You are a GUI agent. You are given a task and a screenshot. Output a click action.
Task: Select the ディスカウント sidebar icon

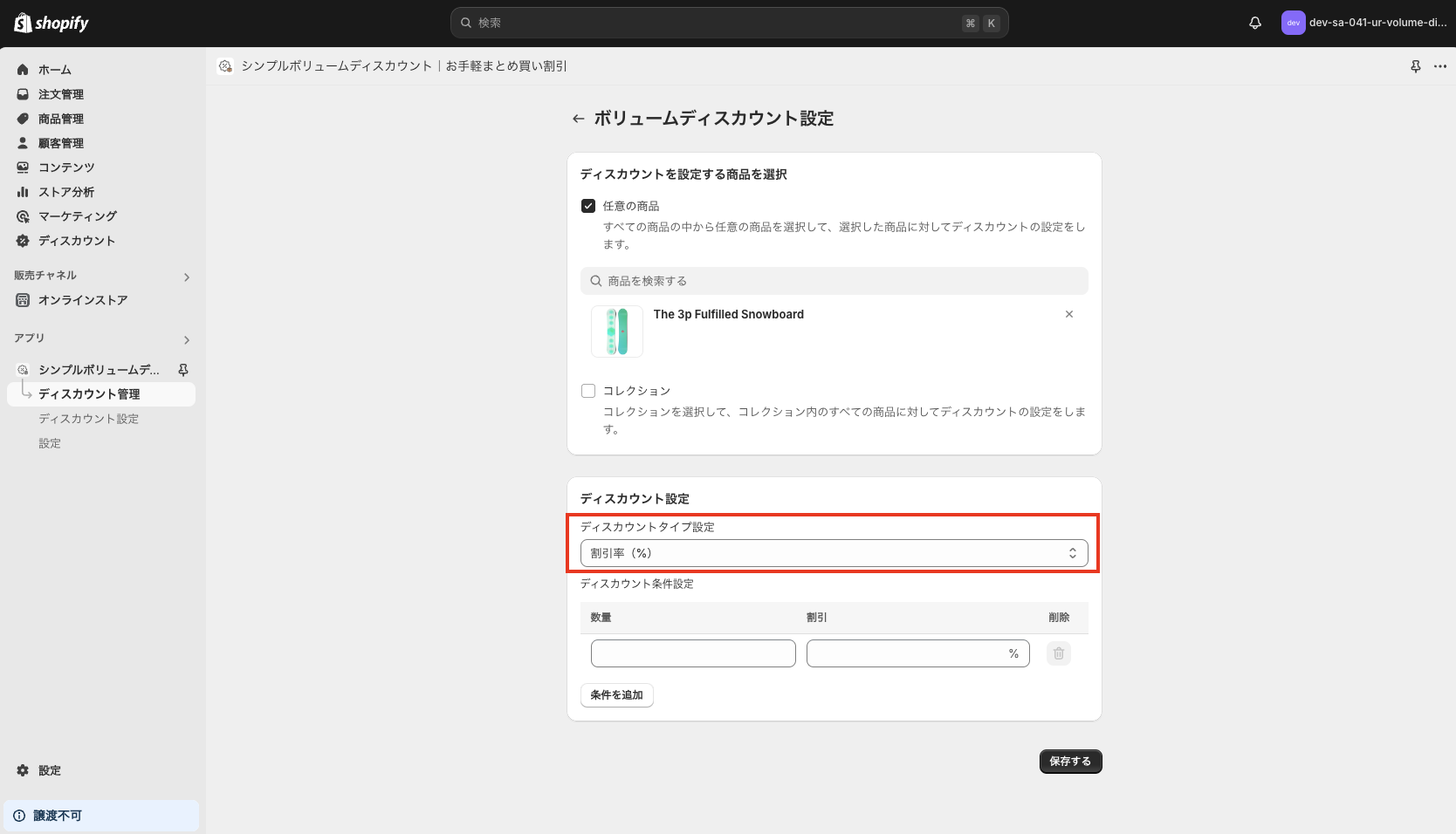click(x=22, y=240)
